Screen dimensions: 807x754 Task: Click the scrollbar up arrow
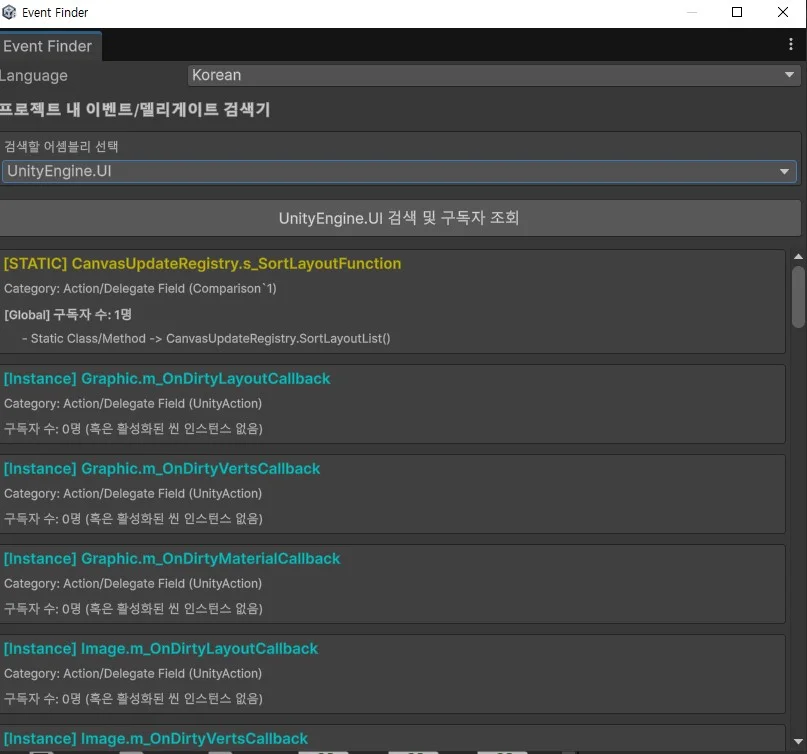pyautogui.click(x=798, y=256)
